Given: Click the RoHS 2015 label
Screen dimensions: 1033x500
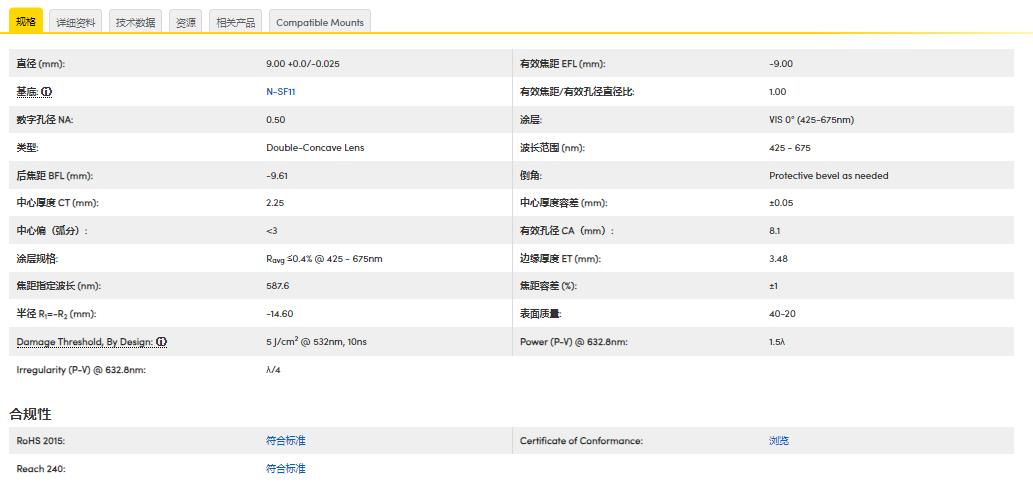Looking at the screenshot, I should click(x=40, y=441).
